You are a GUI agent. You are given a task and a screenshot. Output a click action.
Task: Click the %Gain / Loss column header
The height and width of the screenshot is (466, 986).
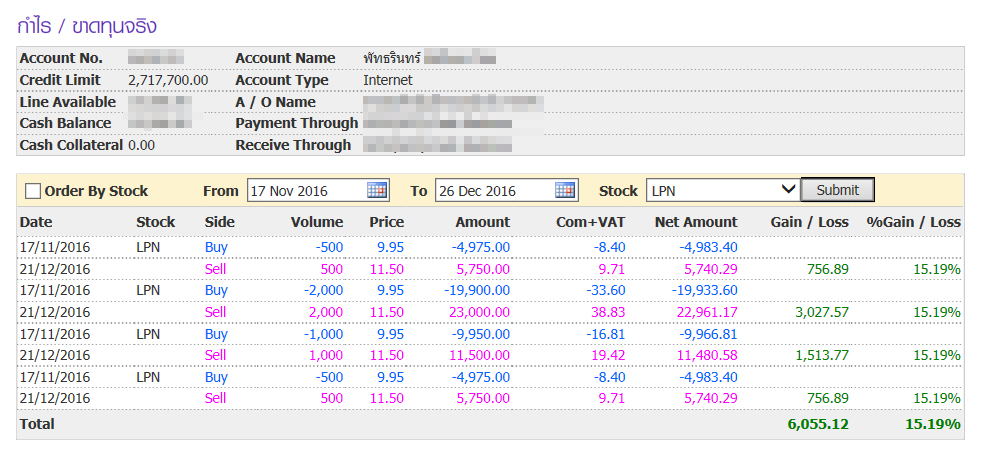[914, 222]
